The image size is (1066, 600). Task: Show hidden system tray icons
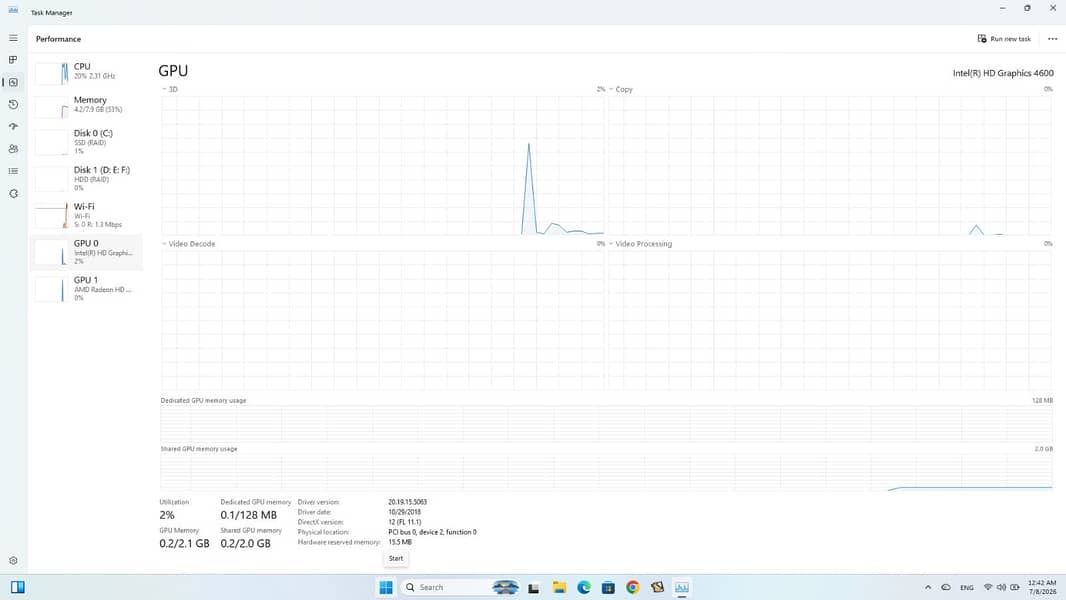tap(928, 587)
